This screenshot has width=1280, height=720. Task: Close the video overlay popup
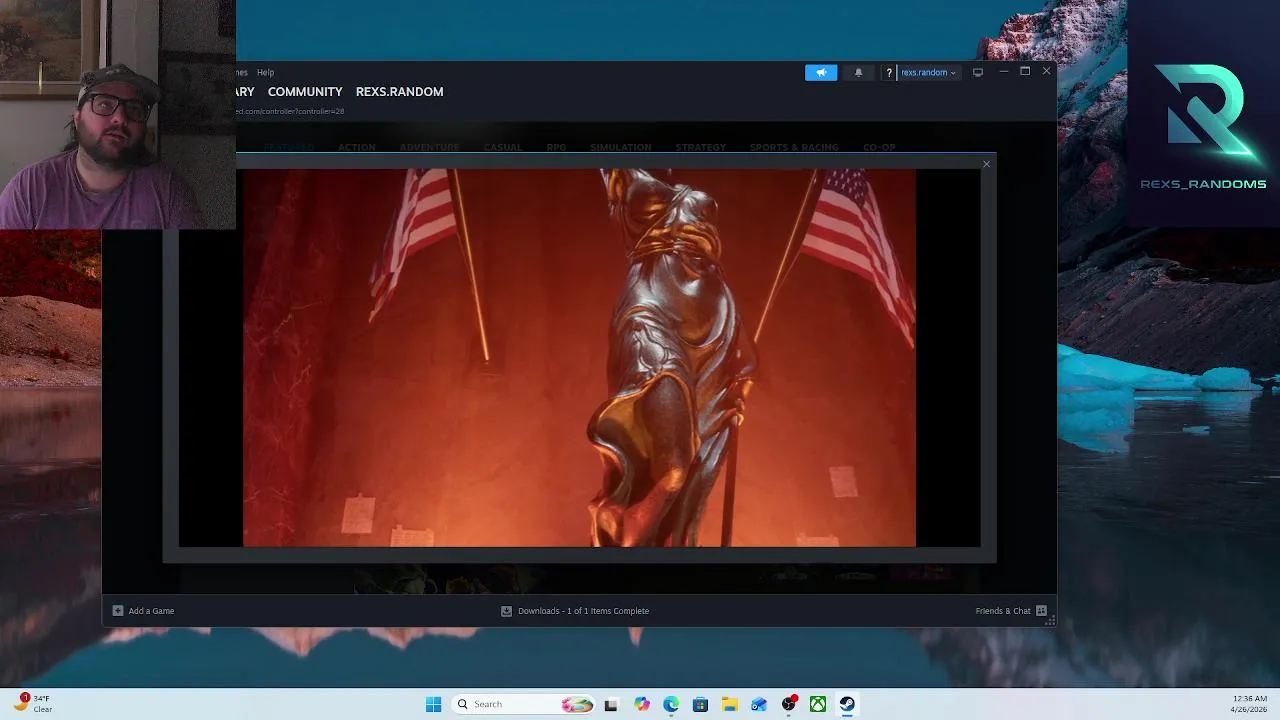986,164
